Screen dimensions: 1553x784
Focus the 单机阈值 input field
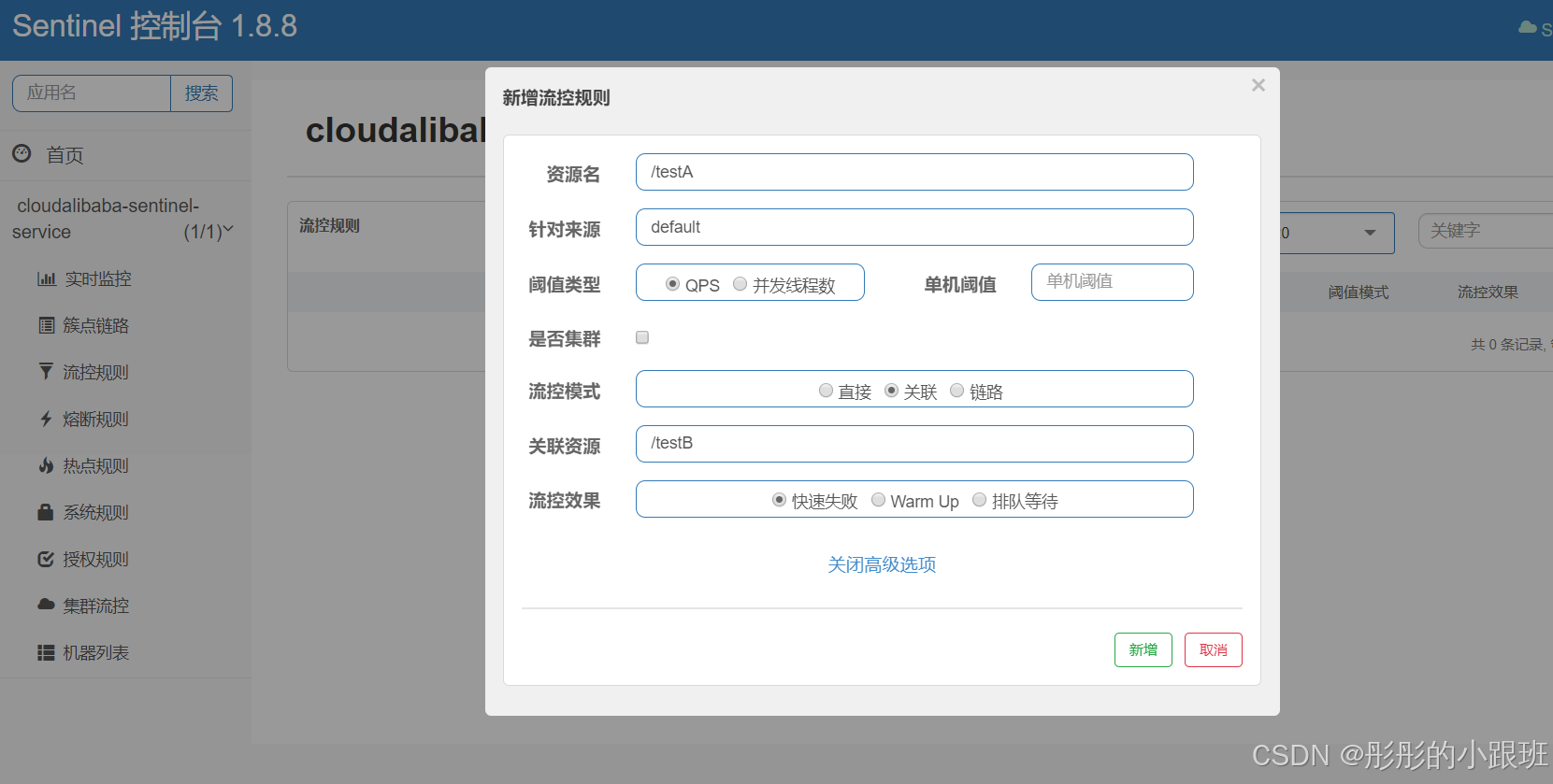tap(1113, 282)
